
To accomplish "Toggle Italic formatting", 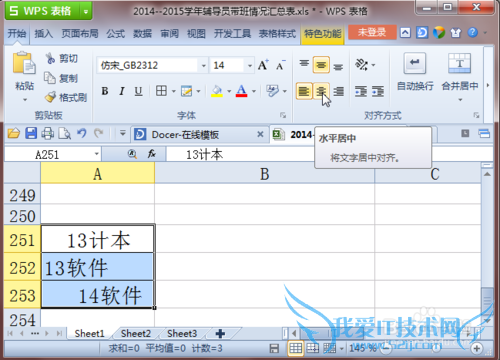I will click(122, 91).
